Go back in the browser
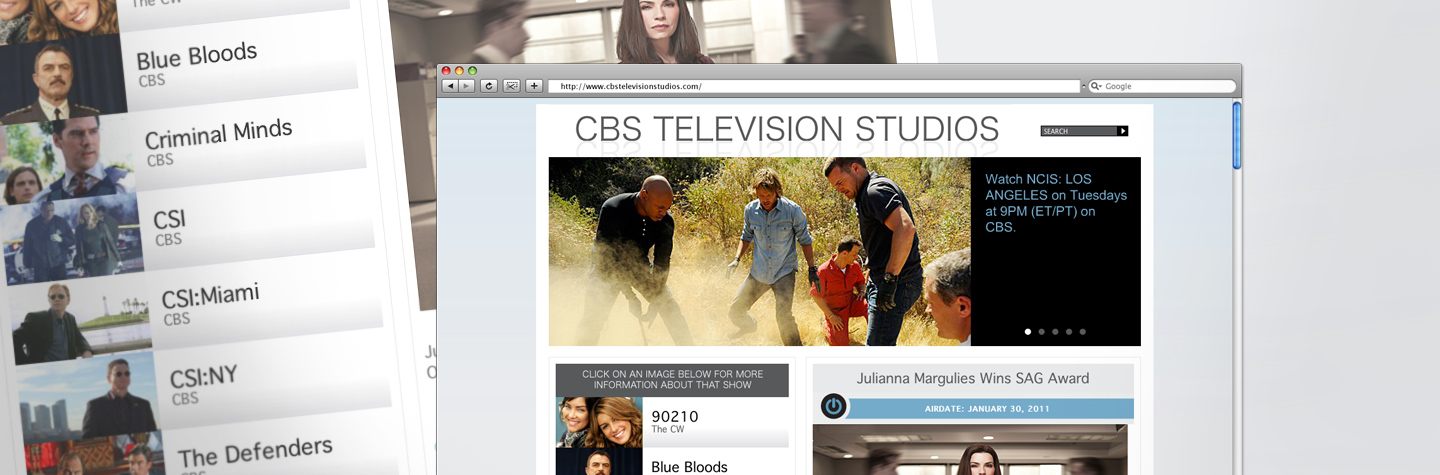Image resolution: width=1440 pixels, height=475 pixels. point(449,86)
